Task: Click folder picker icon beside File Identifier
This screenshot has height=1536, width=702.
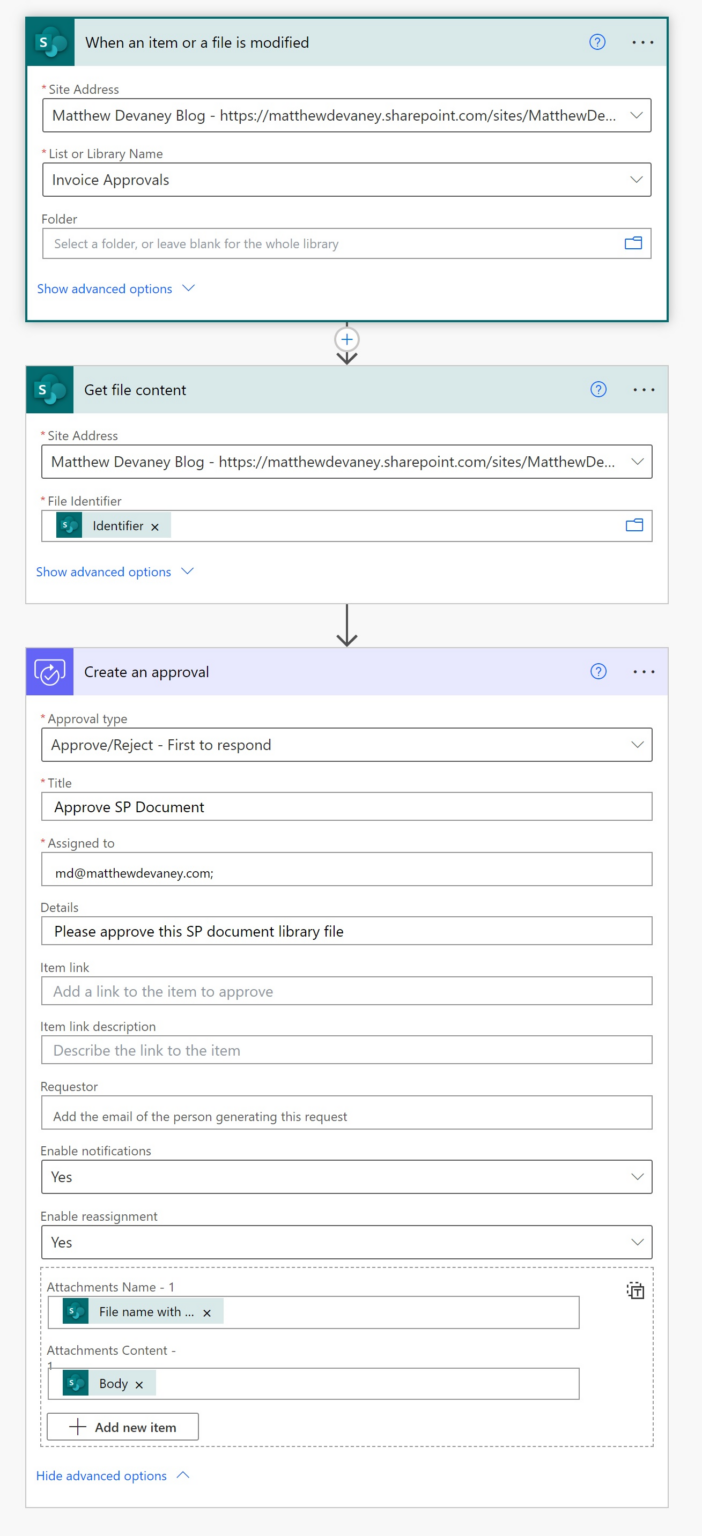Action: click(633, 525)
